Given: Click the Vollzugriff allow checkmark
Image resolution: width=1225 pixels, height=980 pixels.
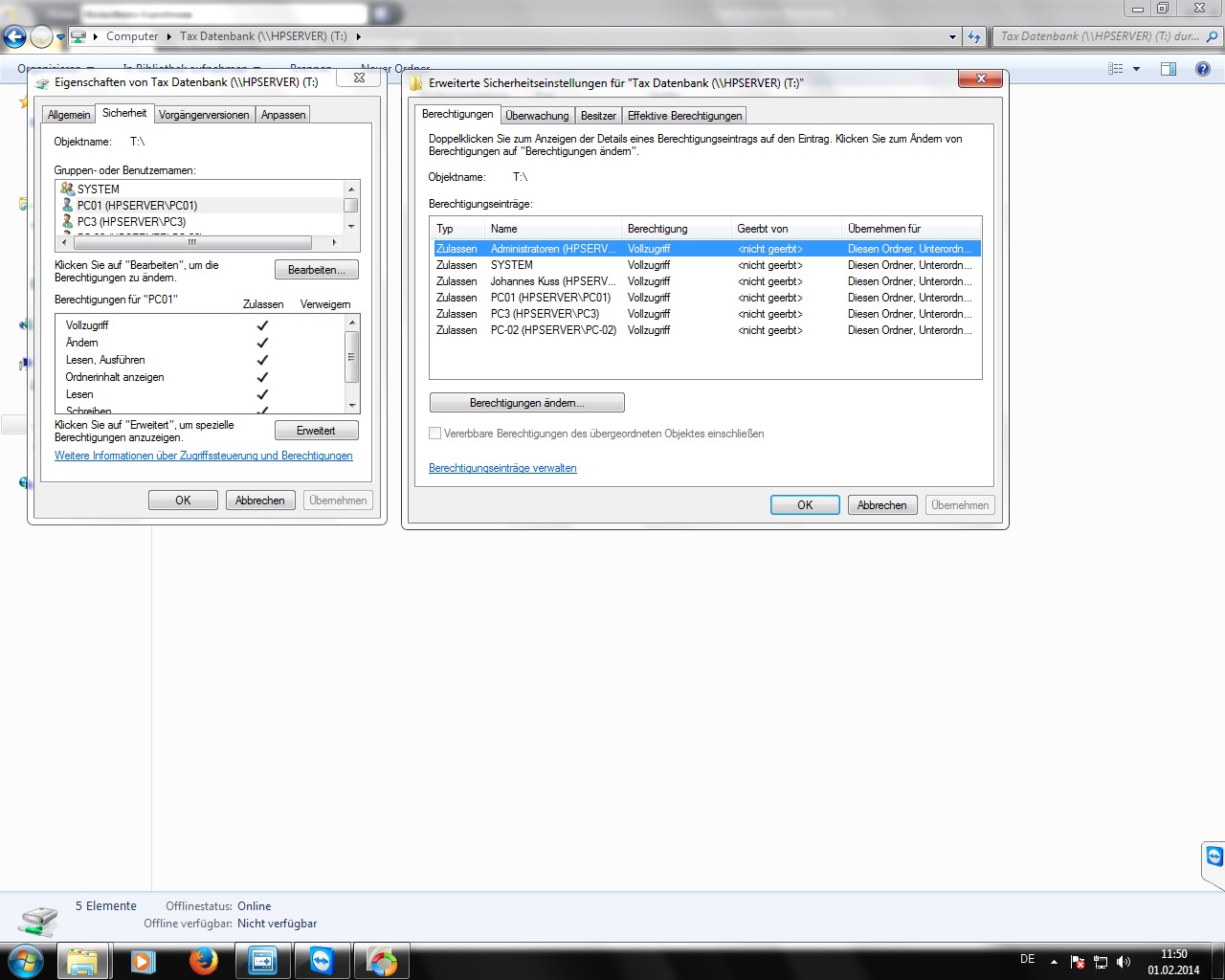Looking at the screenshot, I should pyautogui.click(x=262, y=325).
